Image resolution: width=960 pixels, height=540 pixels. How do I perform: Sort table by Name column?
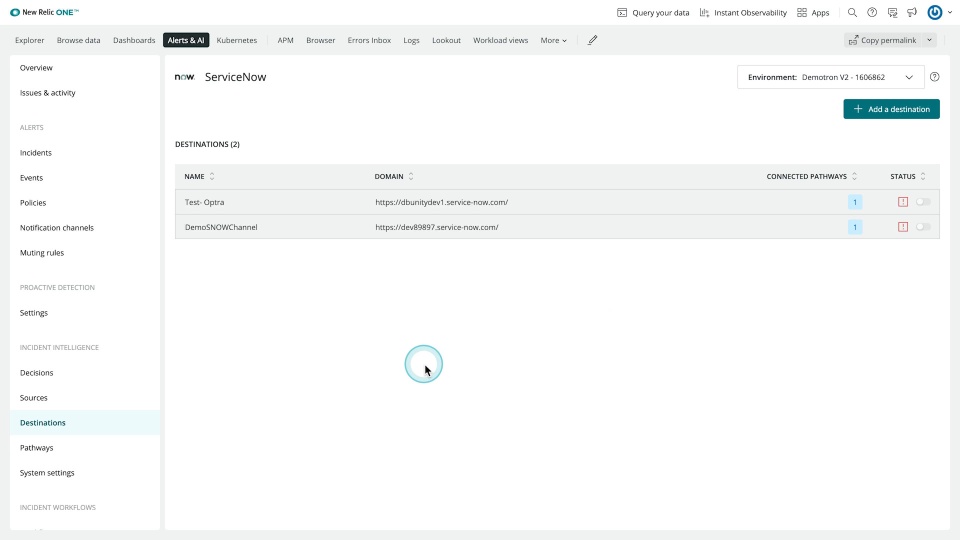point(200,176)
